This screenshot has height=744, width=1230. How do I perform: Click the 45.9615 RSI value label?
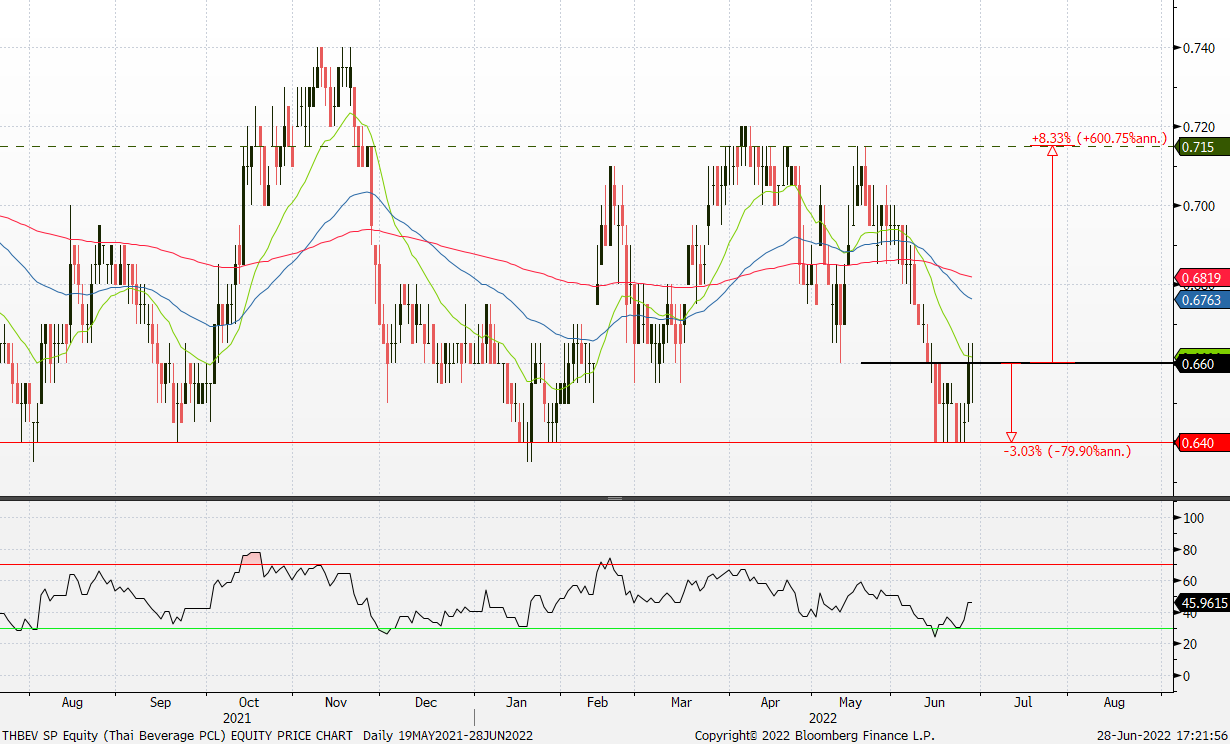click(x=1202, y=604)
